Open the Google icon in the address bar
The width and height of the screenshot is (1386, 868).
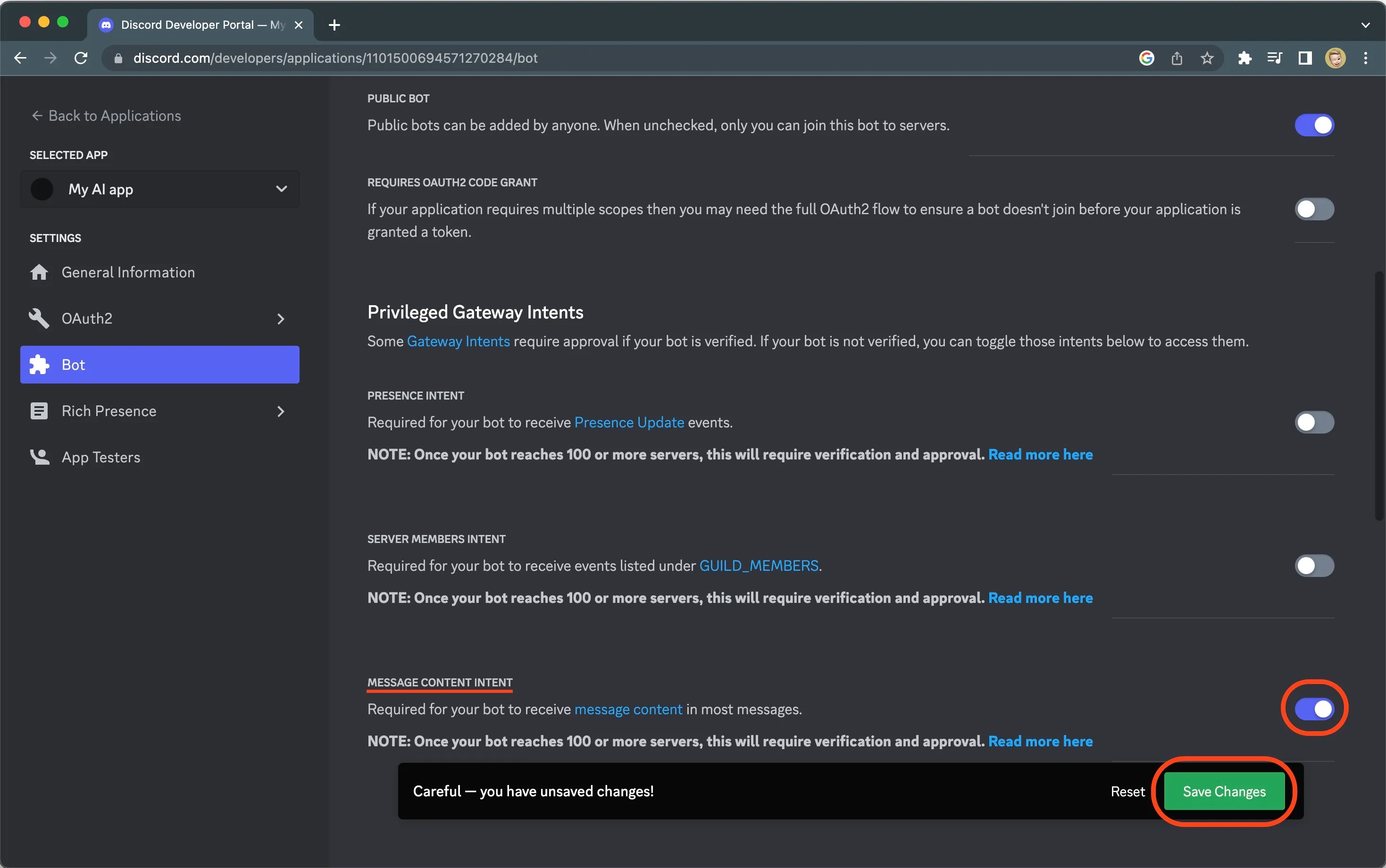(1146, 58)
